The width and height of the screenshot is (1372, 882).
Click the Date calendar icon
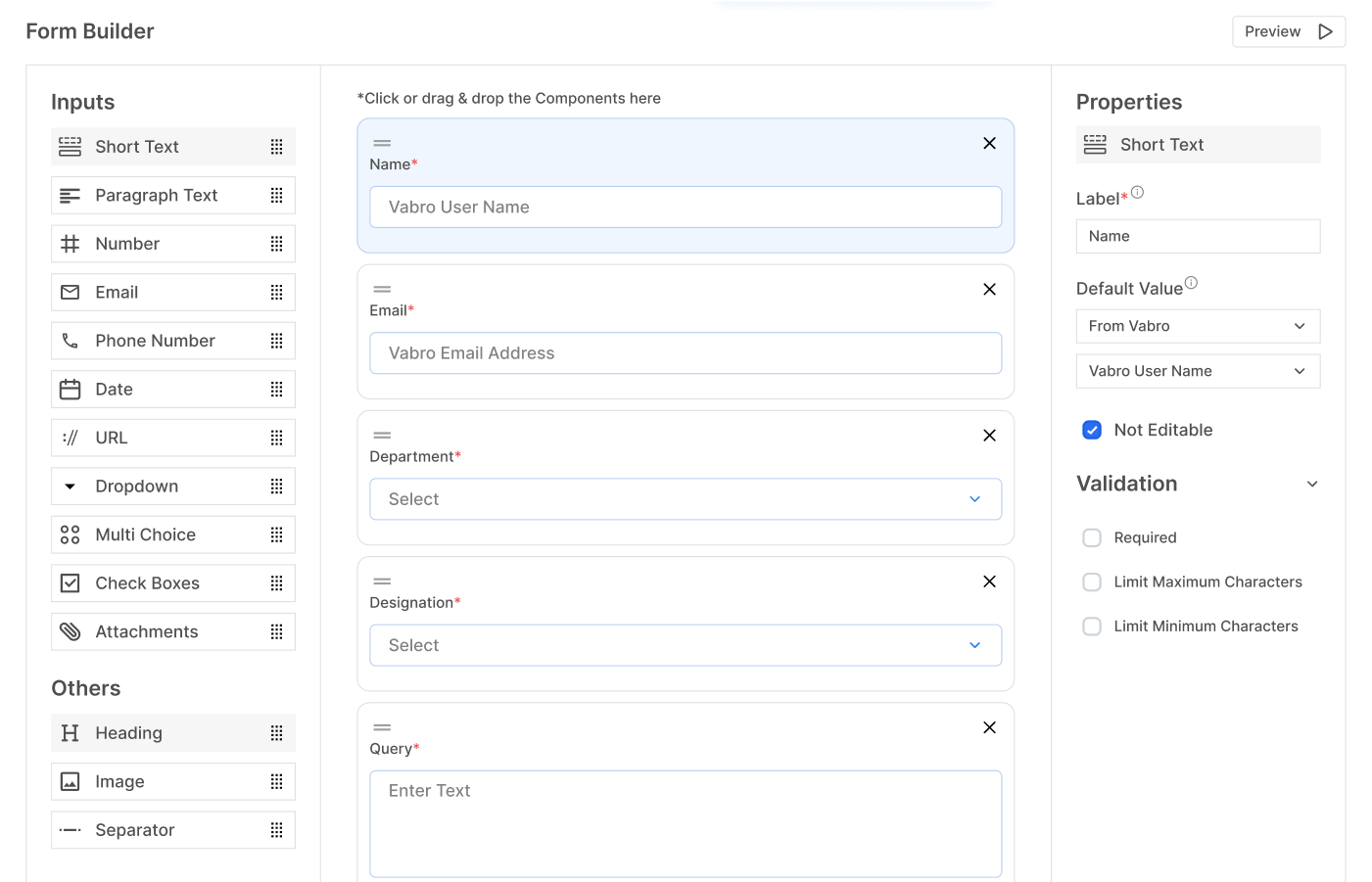[70, 389]
